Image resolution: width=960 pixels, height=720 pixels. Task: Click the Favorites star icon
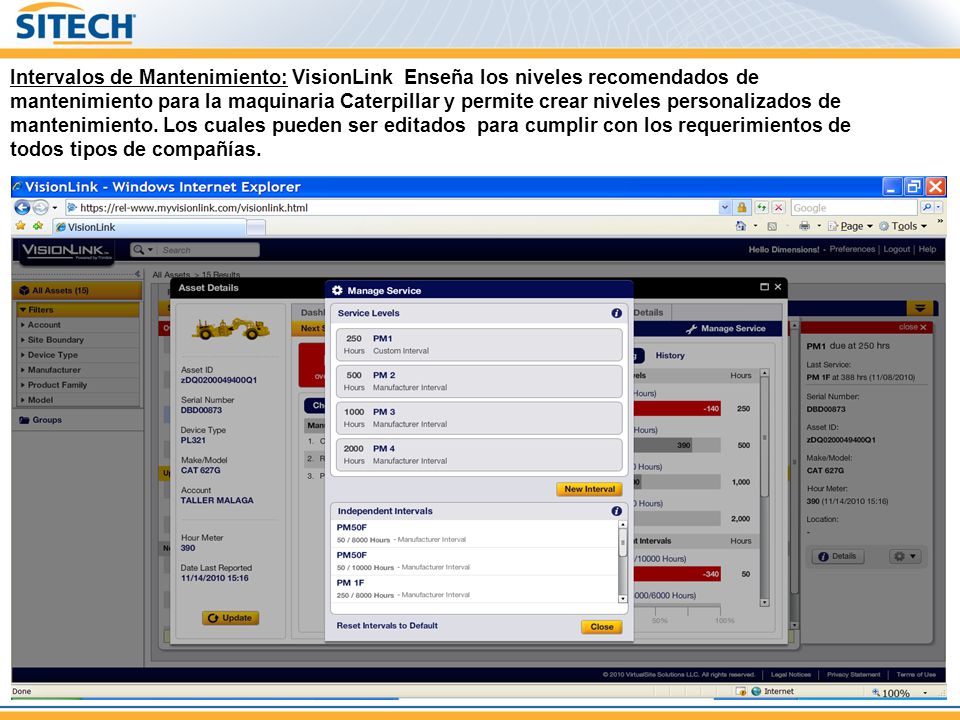(x=21, y=226)
